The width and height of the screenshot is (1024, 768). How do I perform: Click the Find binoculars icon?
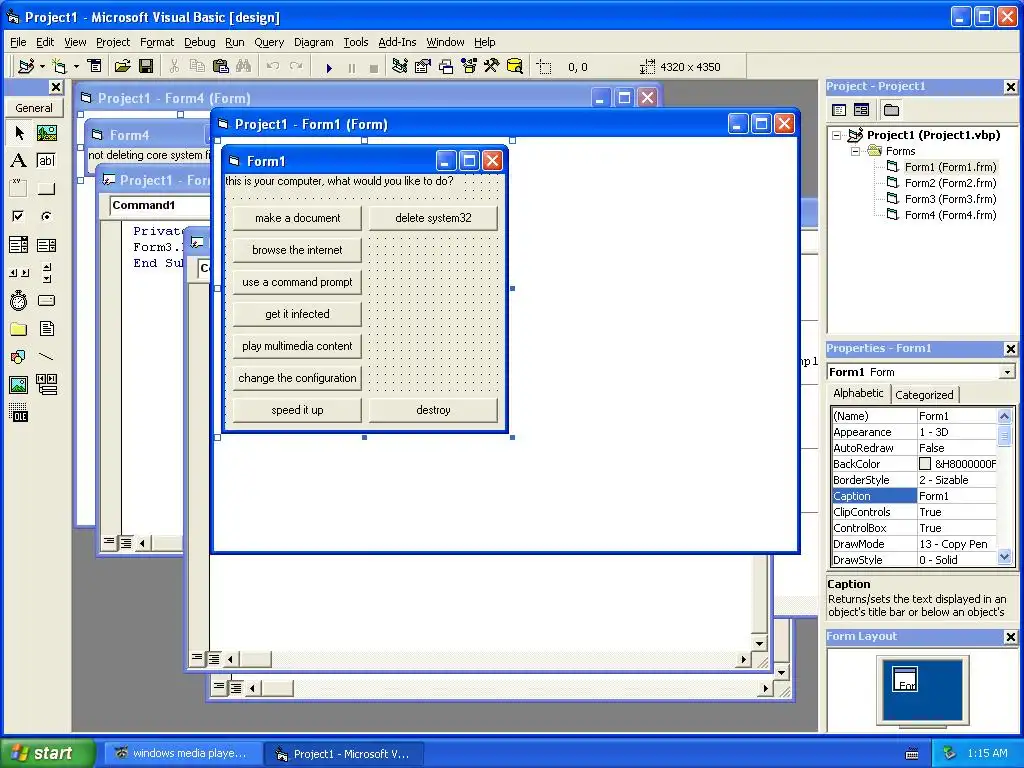pos(244,67)
